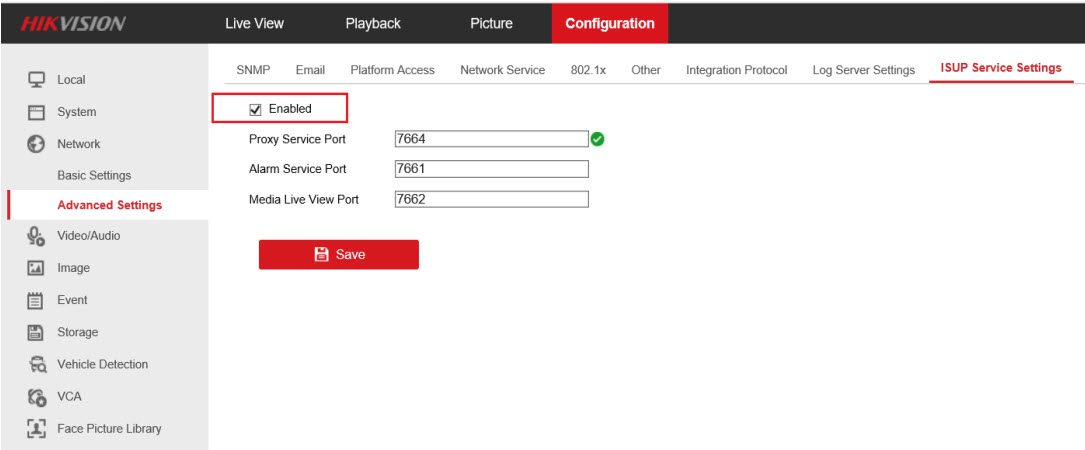The image size is (1085, 450).
Task: Focus the Alarm Service Port field
Action: tap(490, 169)
